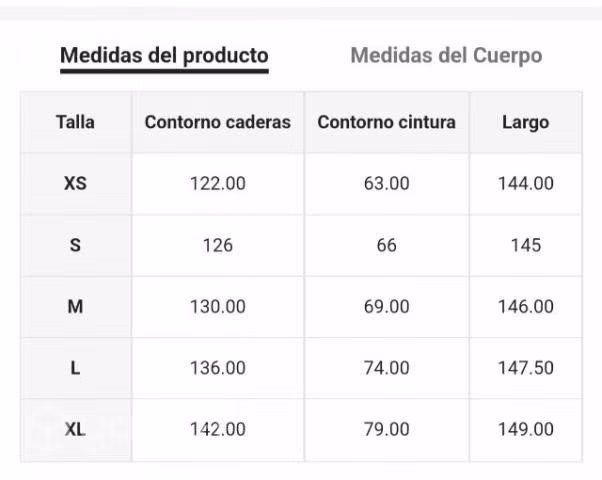Image resolution: width=602 pixels, height=480 pixels.
Task: Select the S size row label
Action: tap(75, 245)
